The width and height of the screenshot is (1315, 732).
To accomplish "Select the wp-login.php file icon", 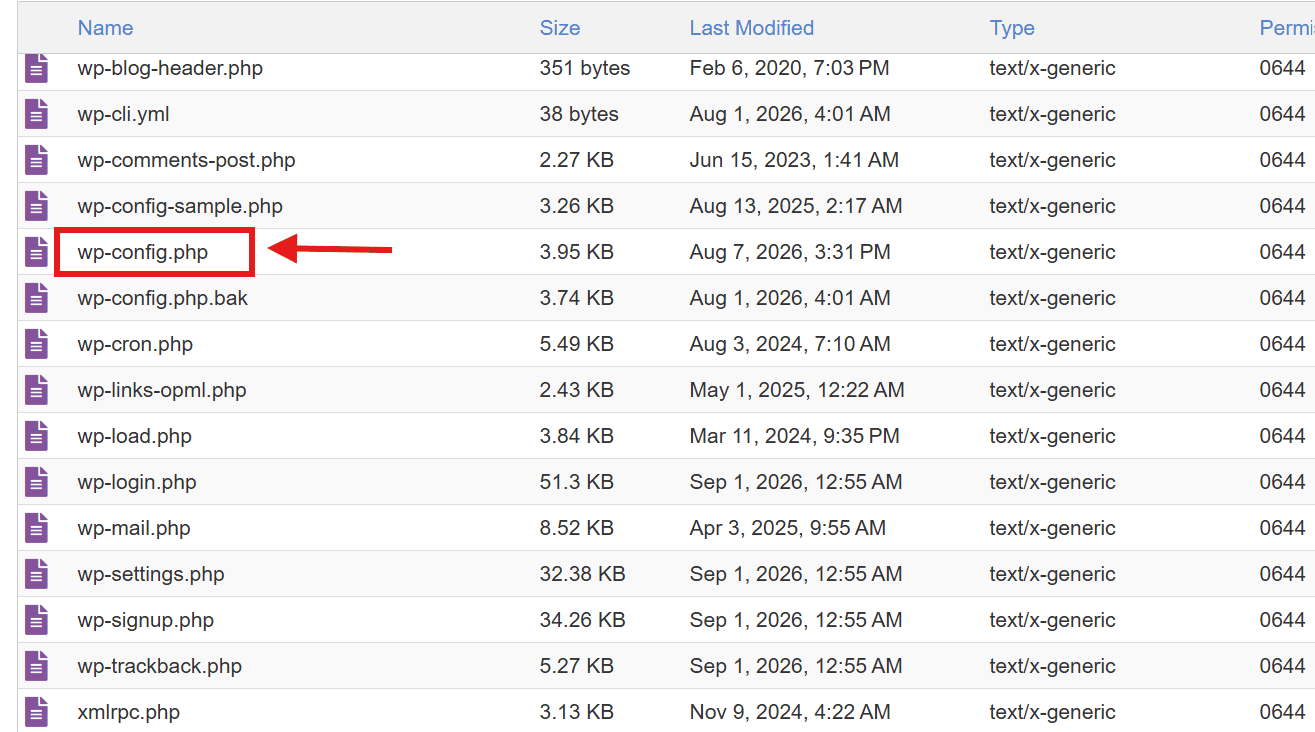I will coord(36,482).
